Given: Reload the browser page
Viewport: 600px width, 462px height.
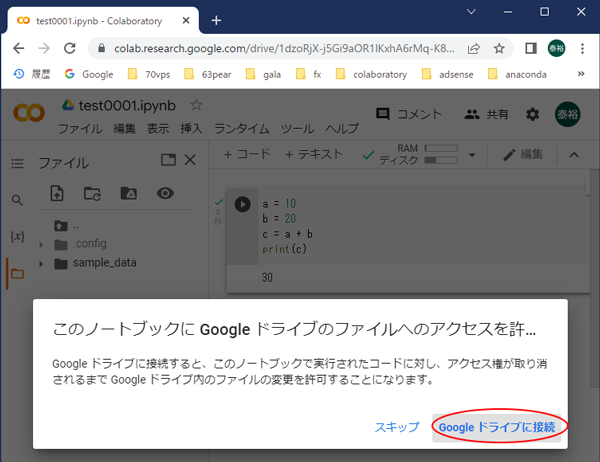Looking at the screenshot, I should [70, 49].
